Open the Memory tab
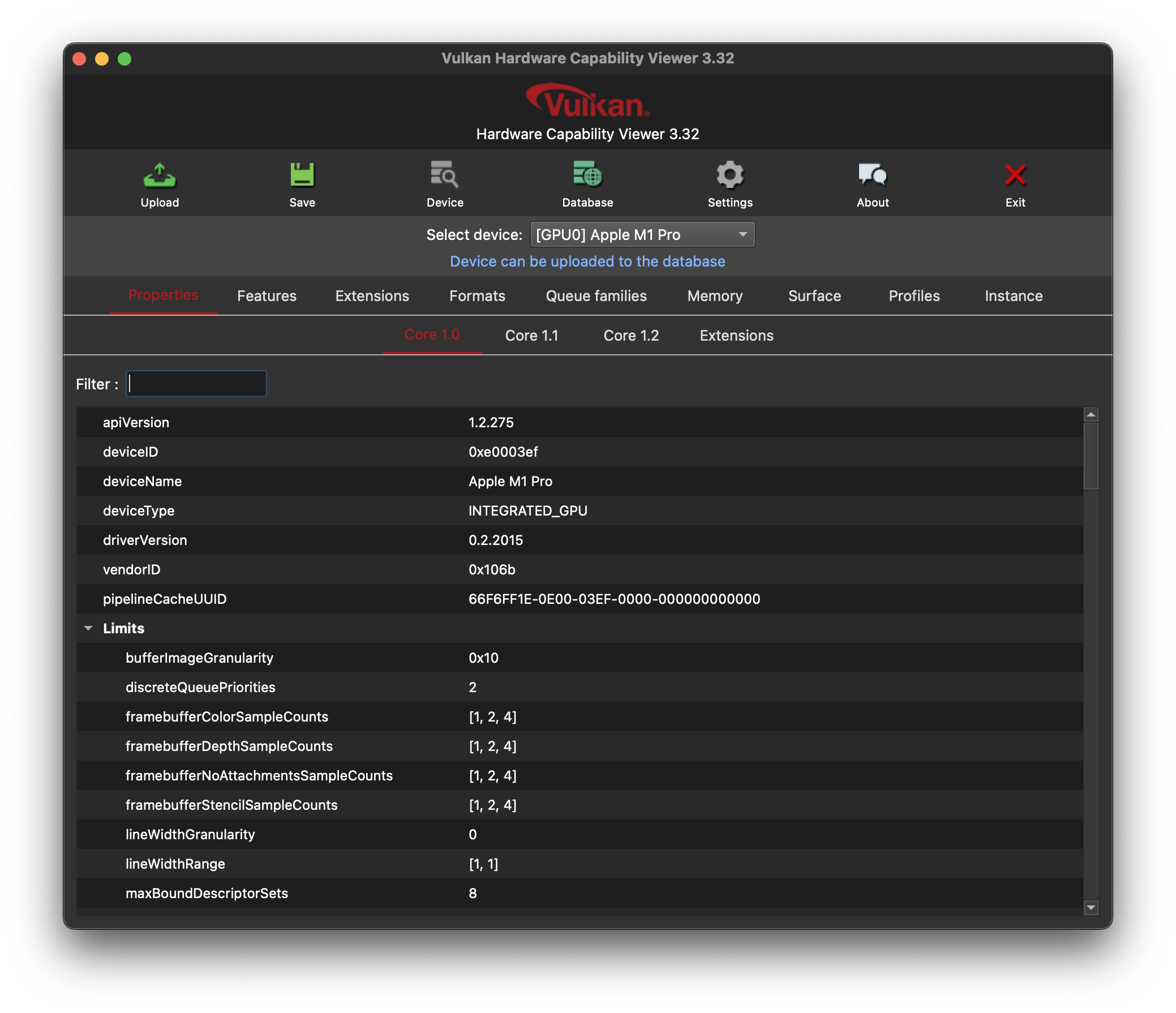This screenshot has height=1013, width=1176. [x=715, y=295]
